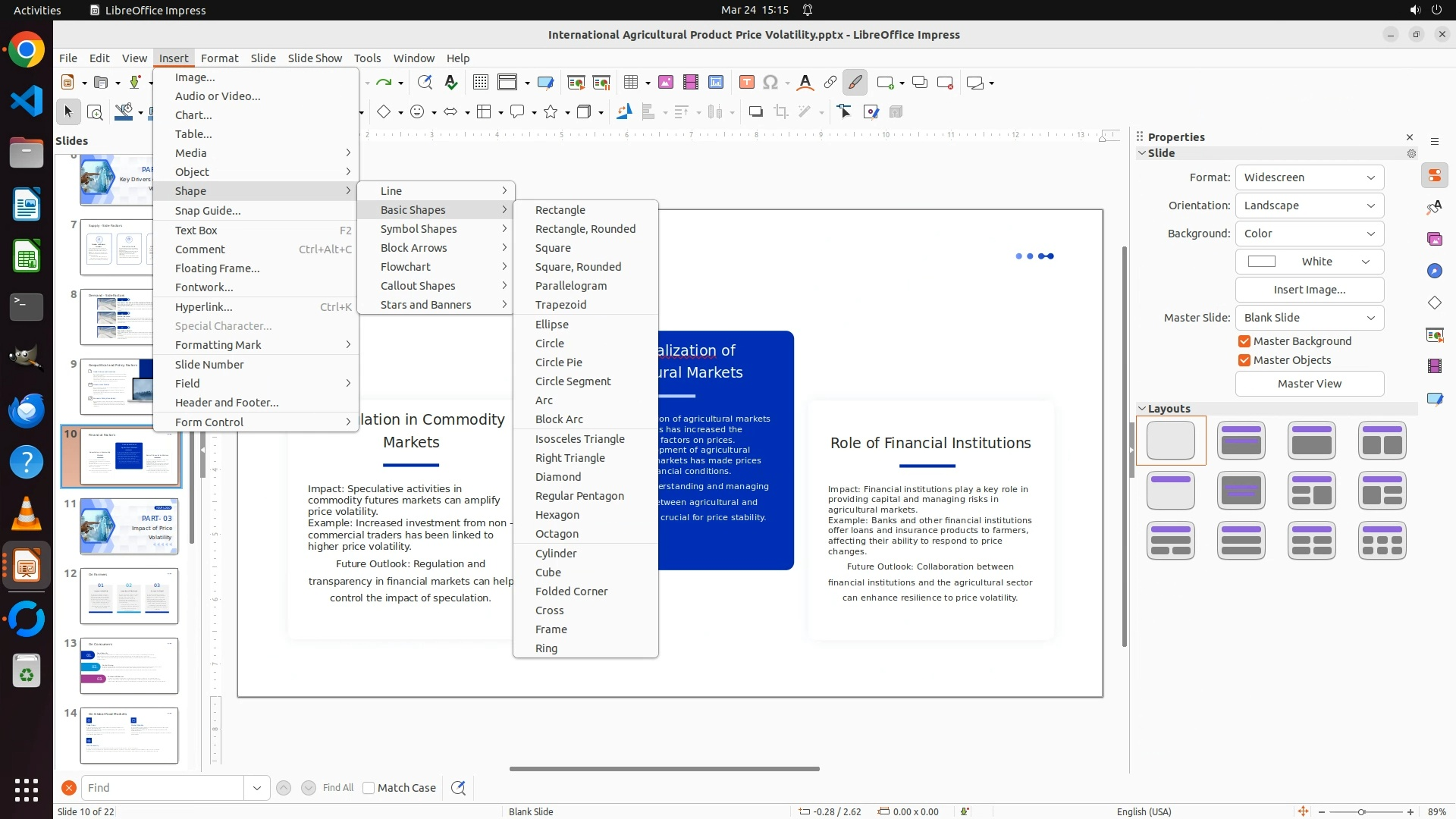Collapse the Layouts section expander
This screenshot has height=819, width=1456.
tap(1142, 409)
